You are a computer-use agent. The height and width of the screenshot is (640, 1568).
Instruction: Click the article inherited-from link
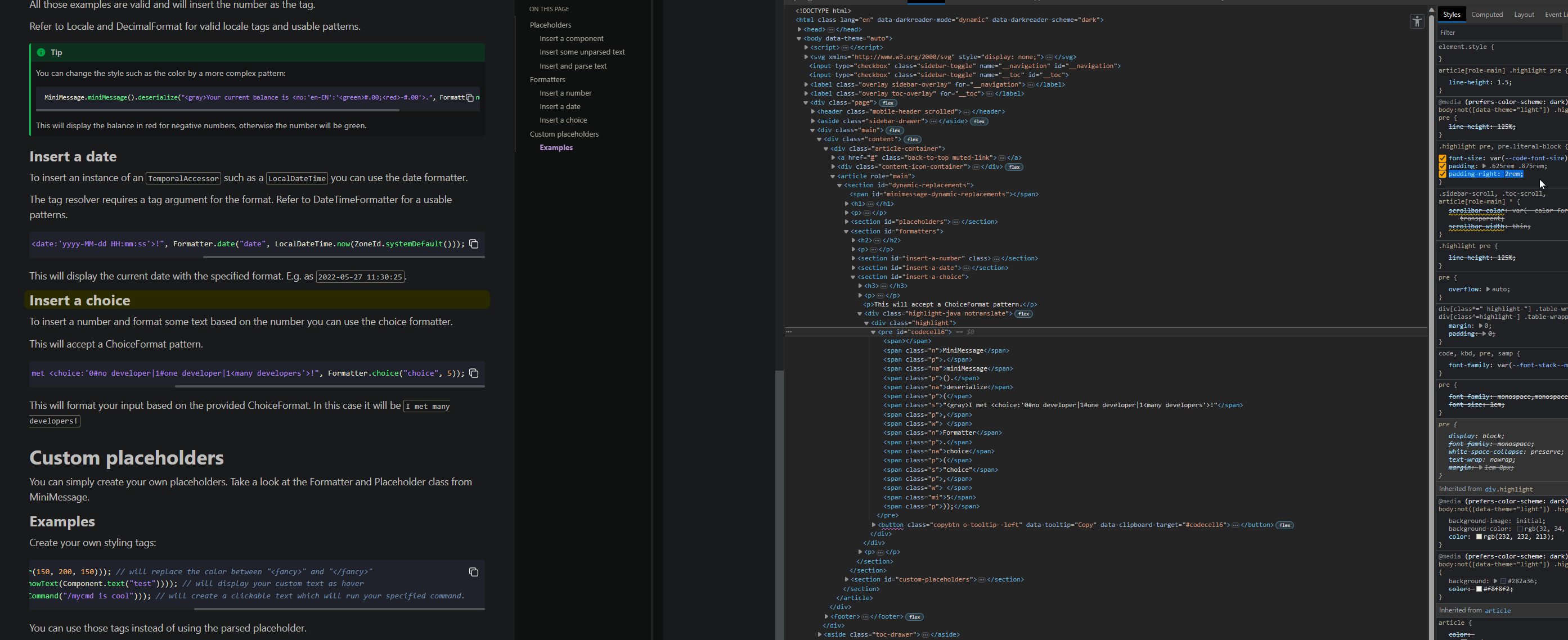(x=1497, y=611)
